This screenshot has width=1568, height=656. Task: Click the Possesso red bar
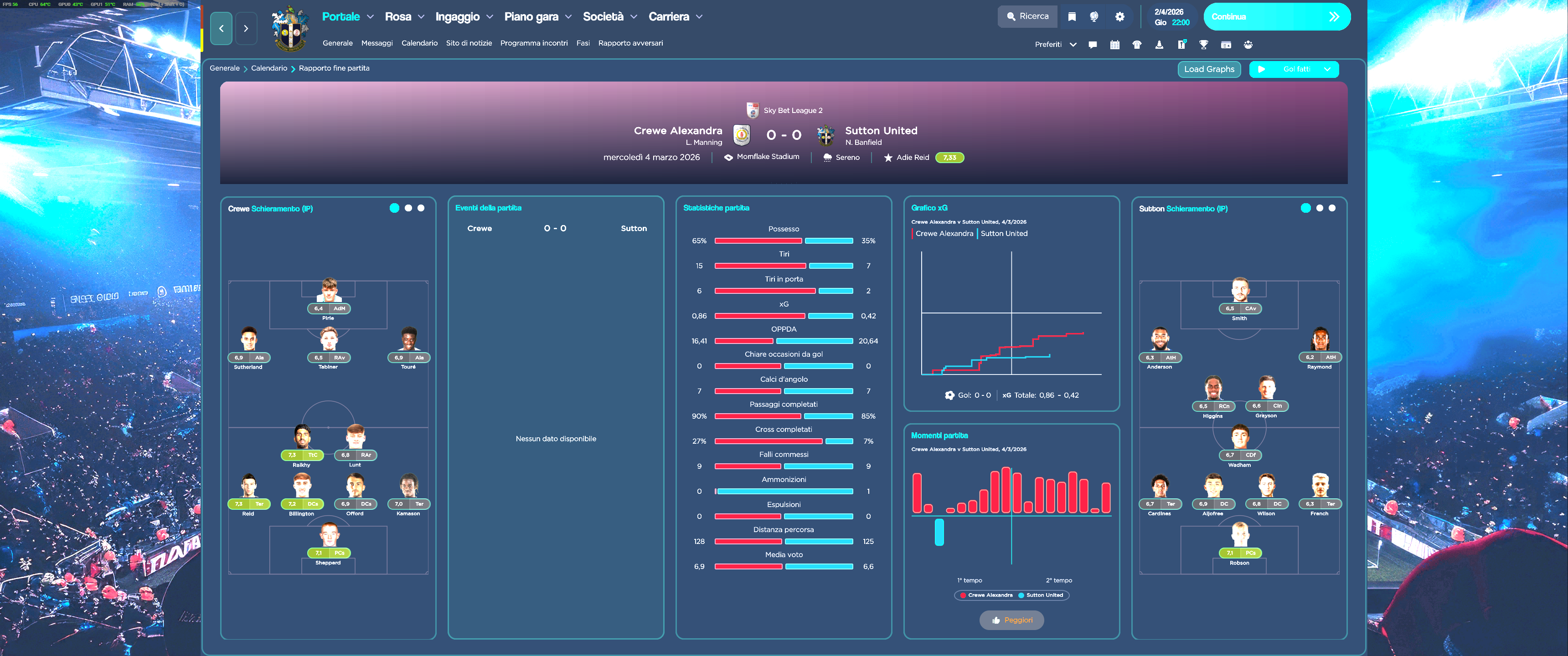tap(758, 241)
